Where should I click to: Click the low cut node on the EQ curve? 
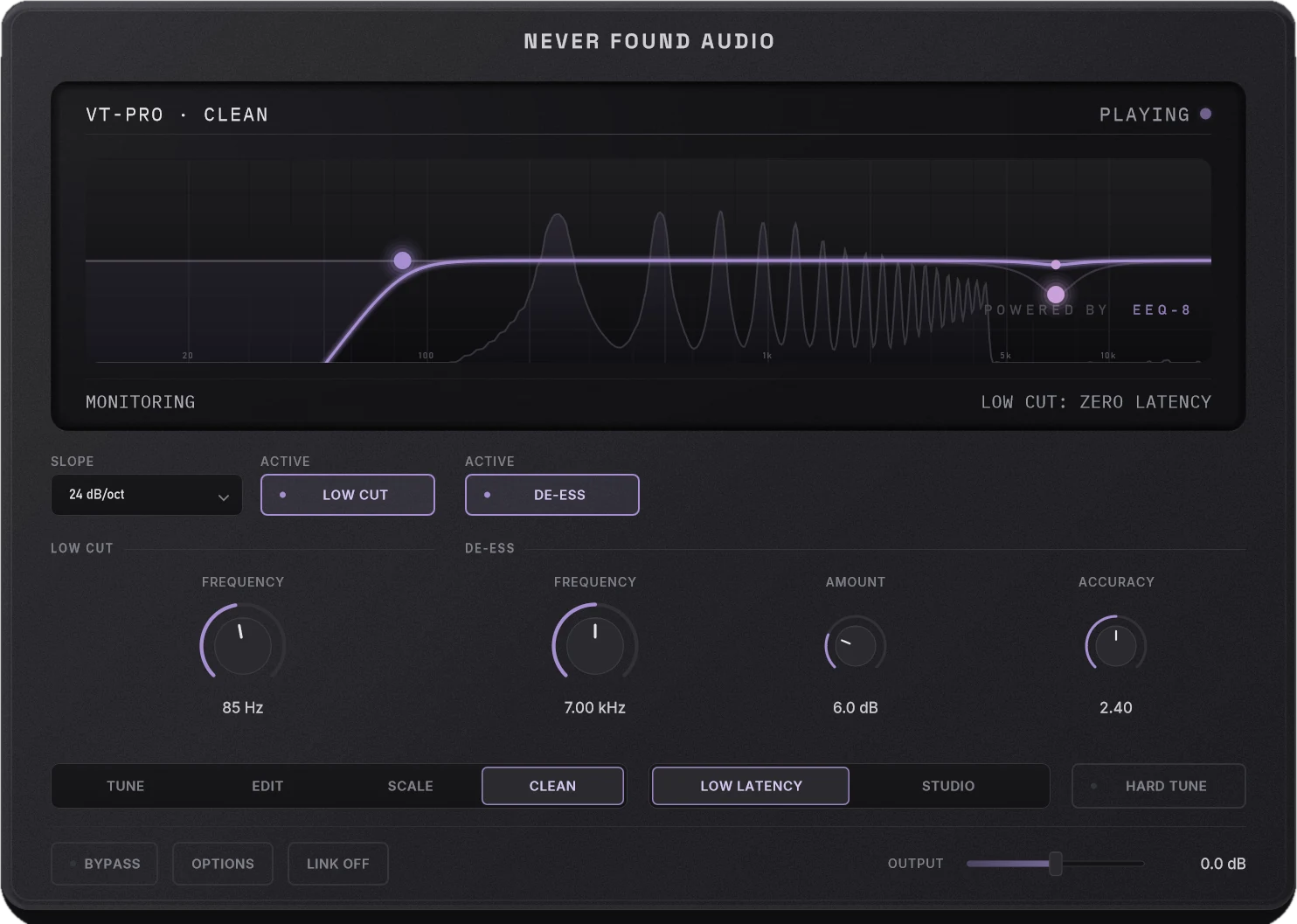point(403,260)
